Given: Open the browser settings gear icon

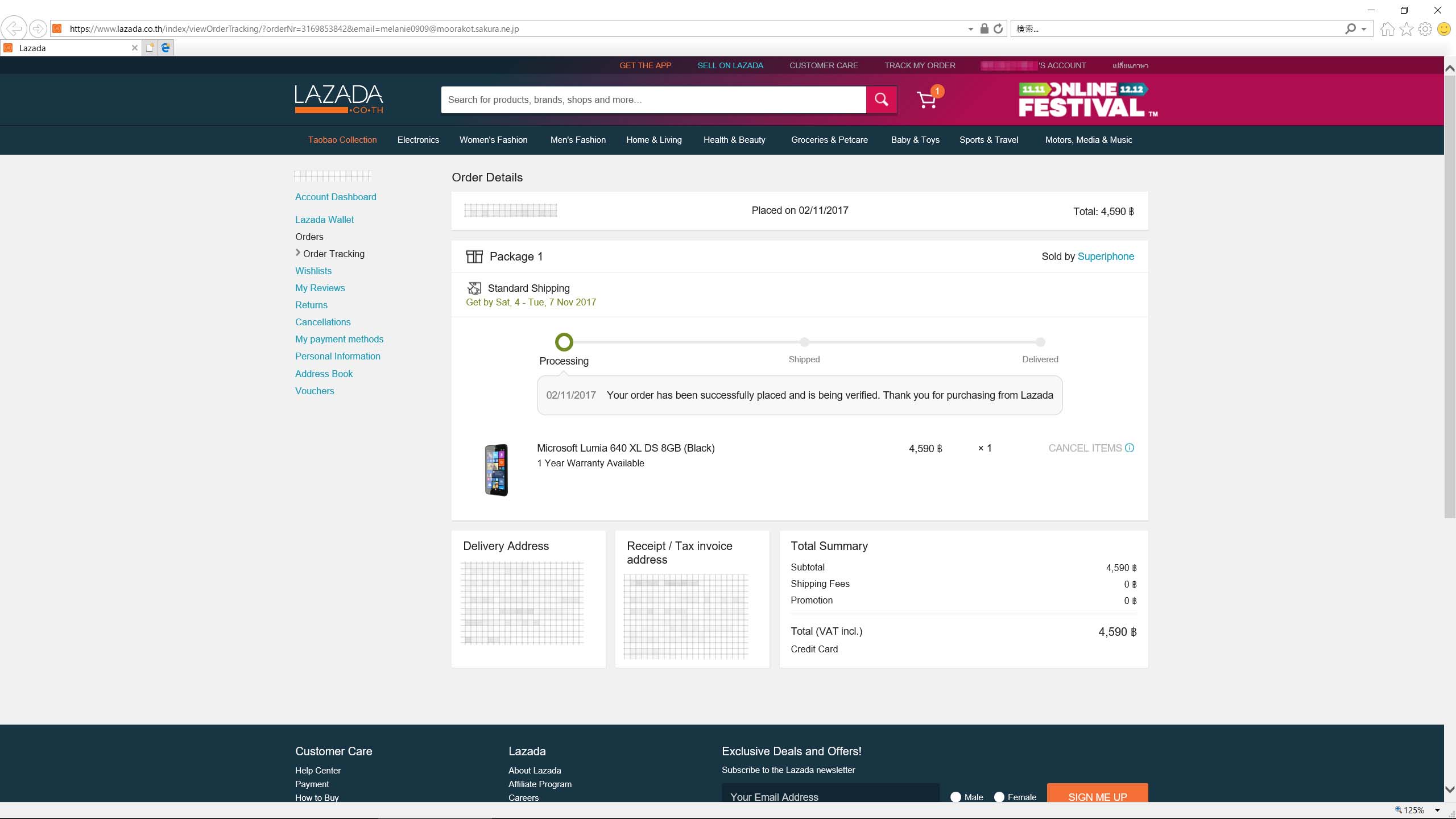Looking at the screenshot, I should [1425, 28].
